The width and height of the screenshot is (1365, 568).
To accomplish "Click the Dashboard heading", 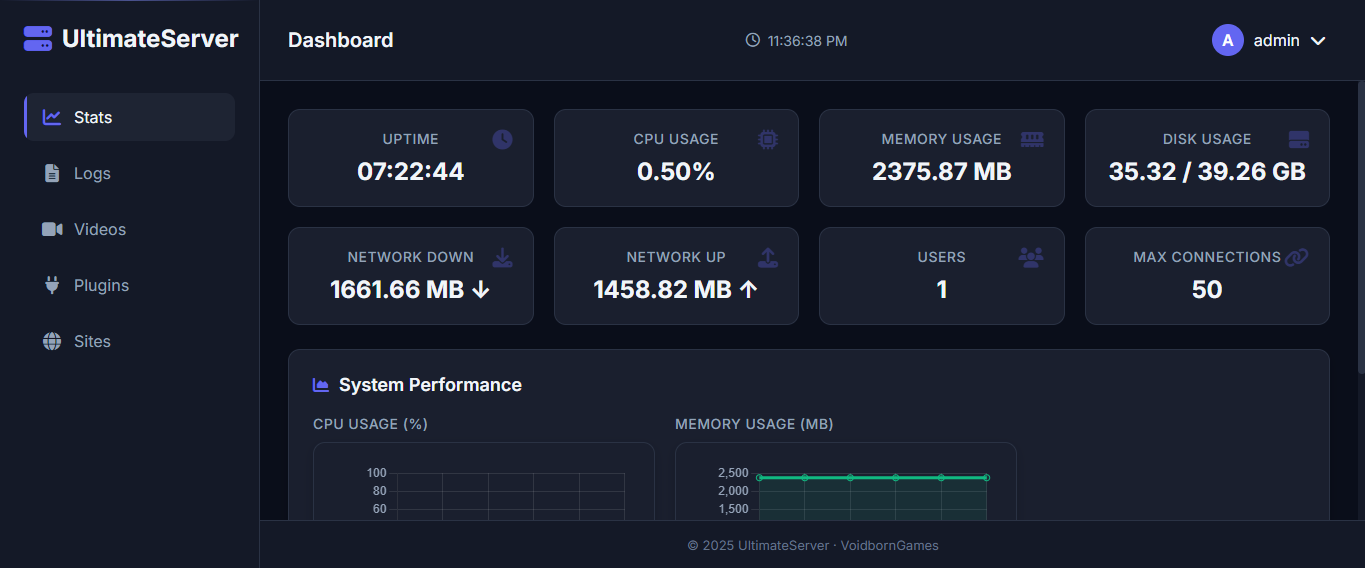I will (341, 40).
